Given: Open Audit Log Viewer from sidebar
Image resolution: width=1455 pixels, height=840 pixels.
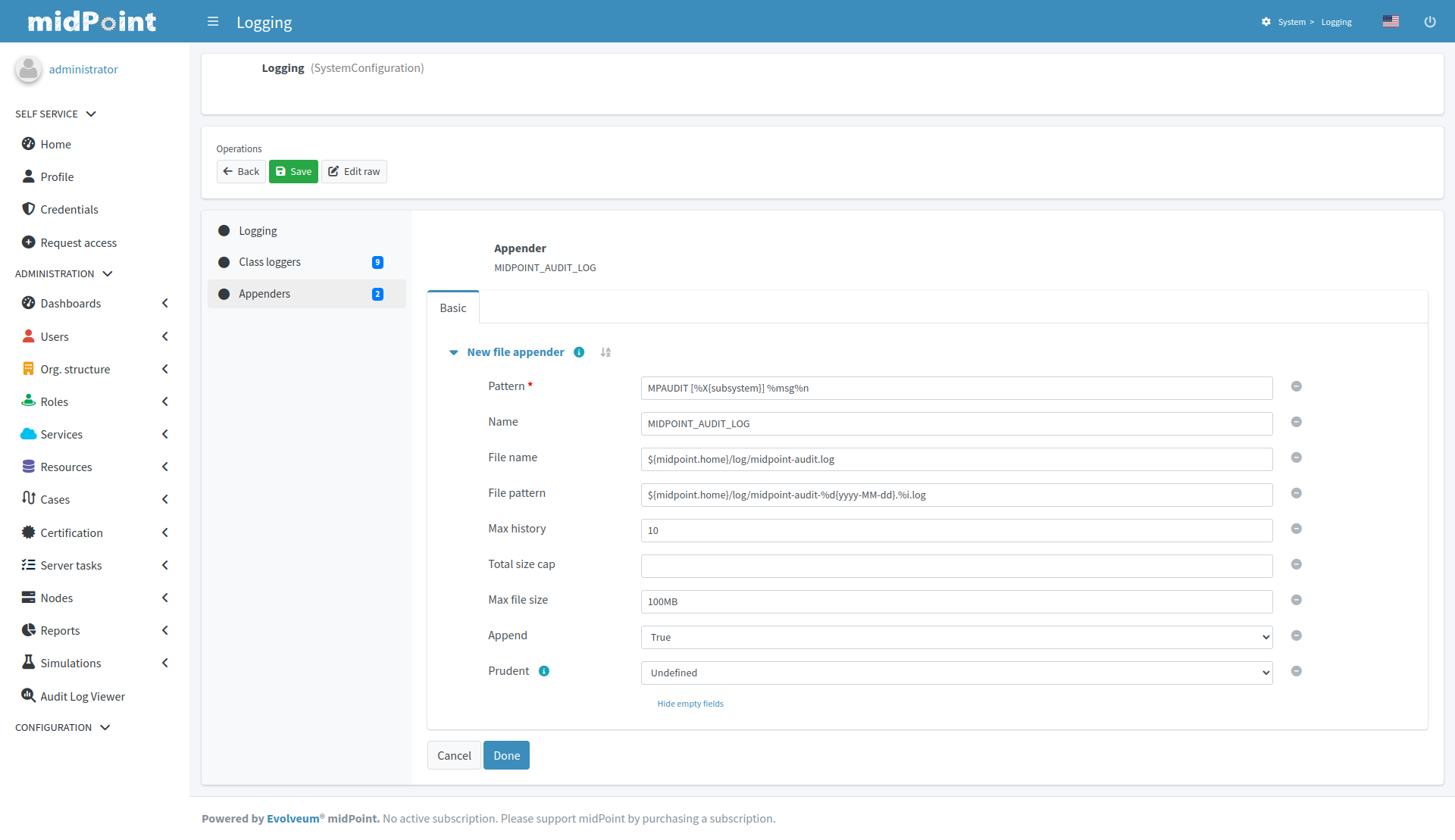Looking at the screenshot, I should (x=82, y=696).
